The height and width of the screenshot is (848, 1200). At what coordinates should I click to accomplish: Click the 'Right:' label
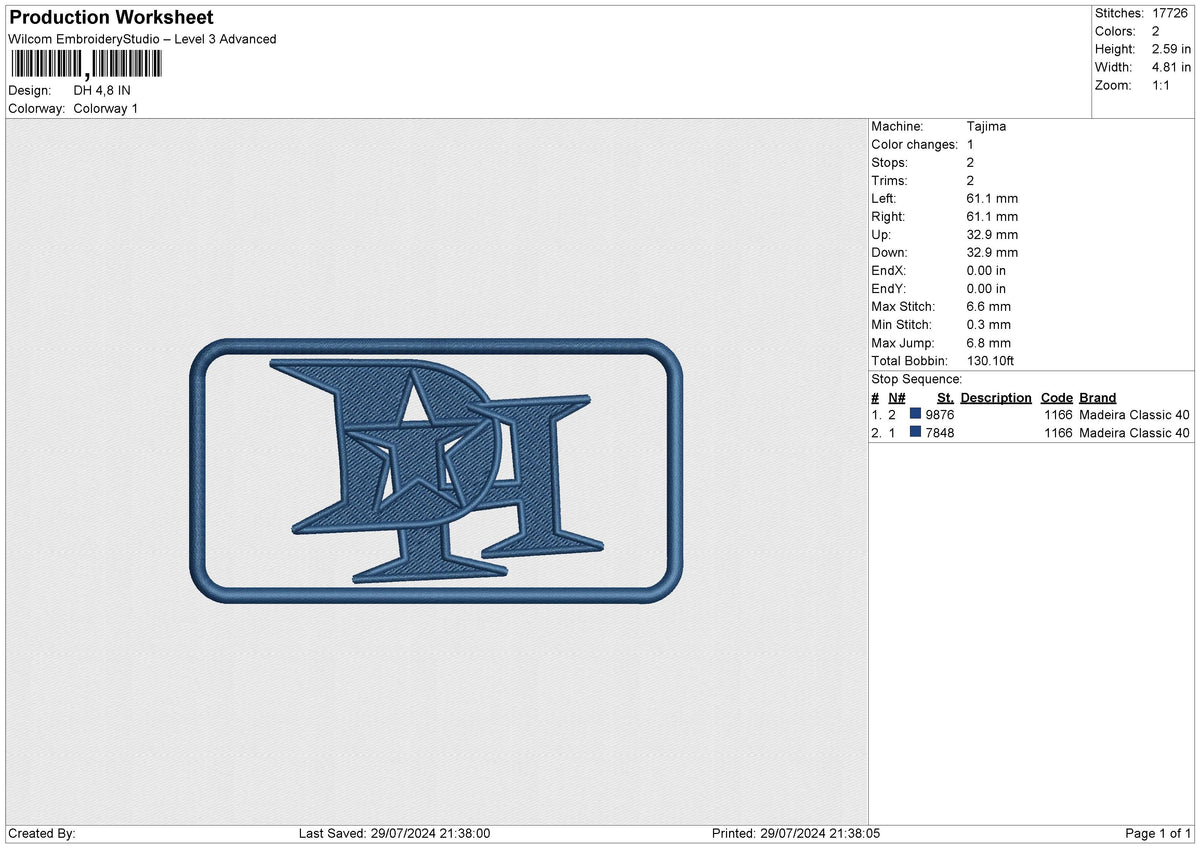(888, 216)
